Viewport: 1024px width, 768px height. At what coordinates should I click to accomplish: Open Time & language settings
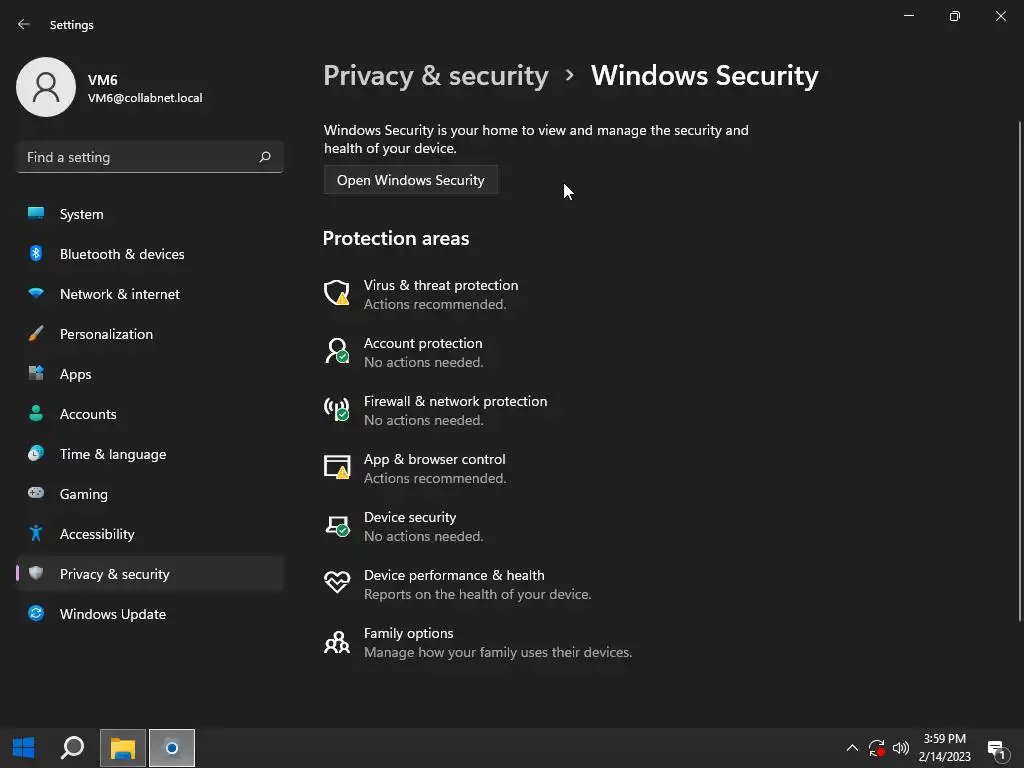pyautogui.click(x=150, y=454)
